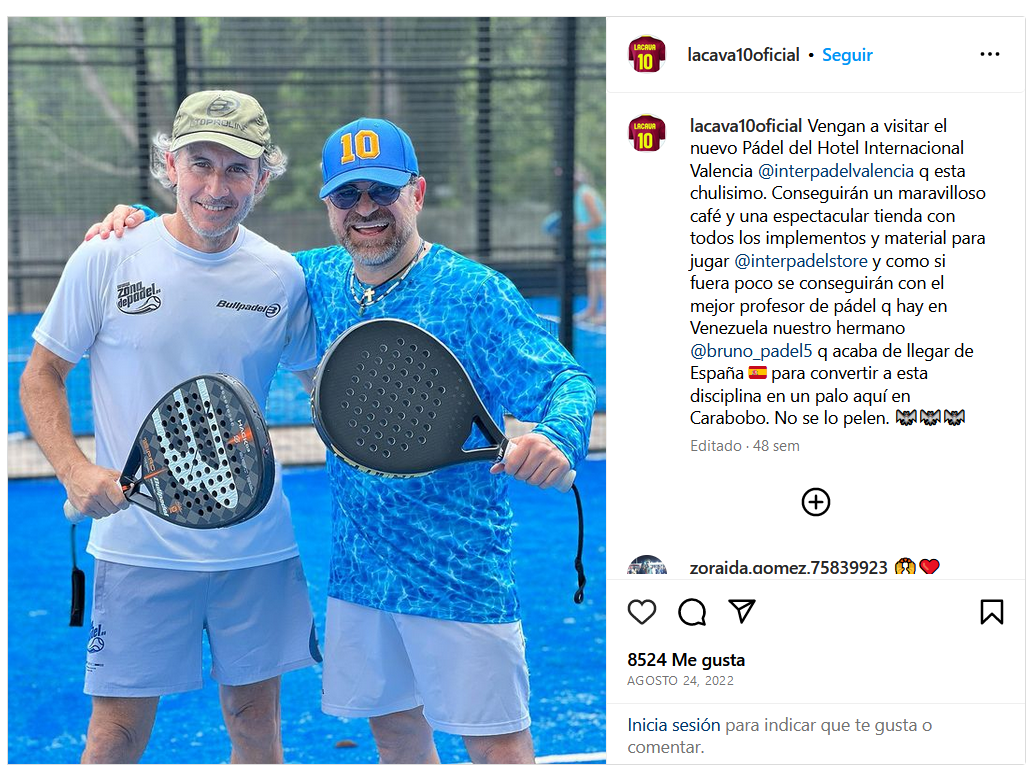Screen dimensions: 1032x774
Task: Open the three-dot more options menu
Action: click(x=990, y=54)
